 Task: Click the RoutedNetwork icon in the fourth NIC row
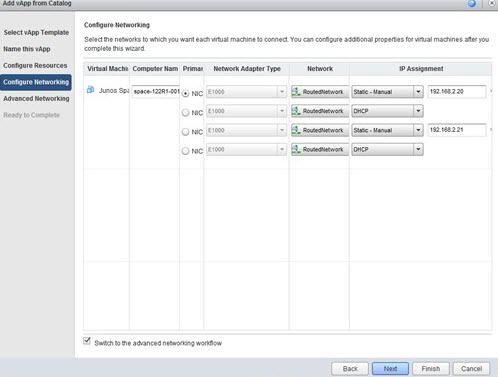[x=296, y=149]
